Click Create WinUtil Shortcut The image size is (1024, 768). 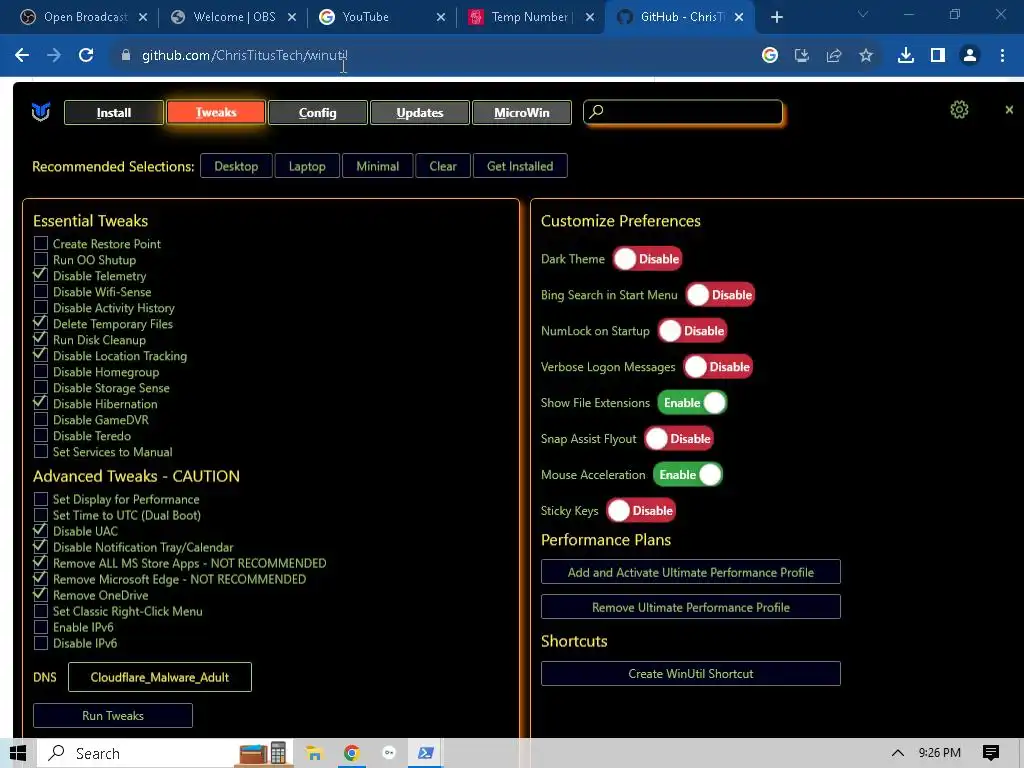coord(690,673)
